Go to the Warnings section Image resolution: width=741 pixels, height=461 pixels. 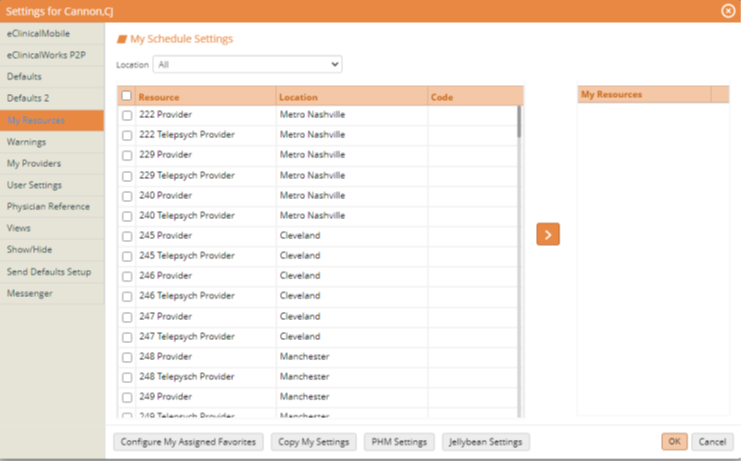52,142
